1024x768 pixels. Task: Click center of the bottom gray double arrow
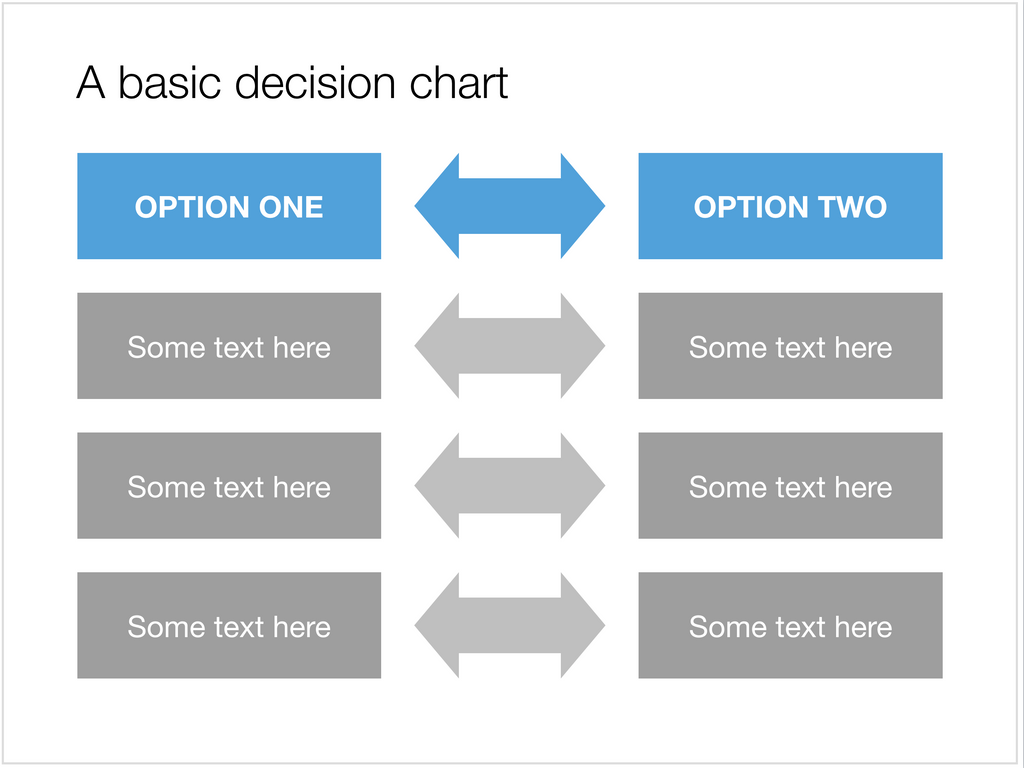pyautogui.click(x=510, y=625)
